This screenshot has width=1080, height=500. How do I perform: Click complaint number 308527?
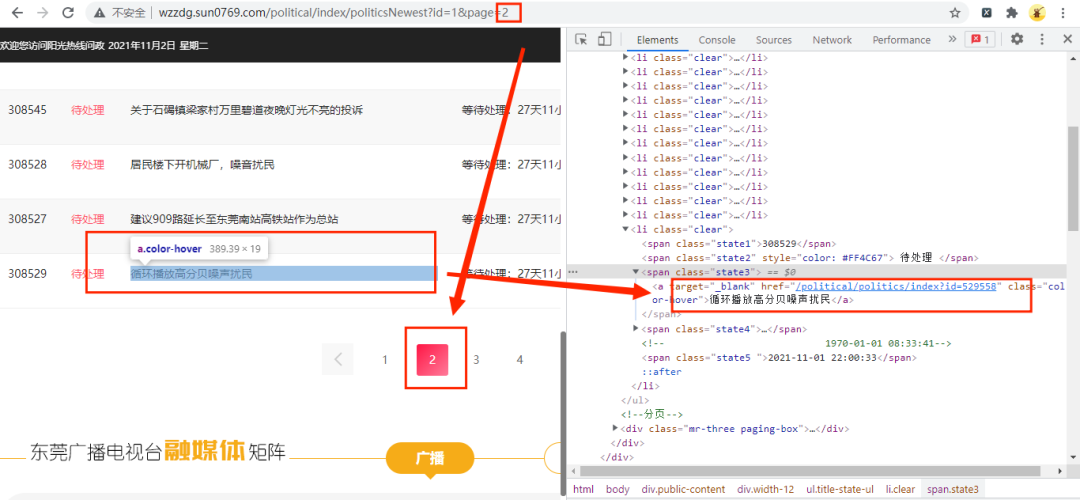tap(28, 219)
